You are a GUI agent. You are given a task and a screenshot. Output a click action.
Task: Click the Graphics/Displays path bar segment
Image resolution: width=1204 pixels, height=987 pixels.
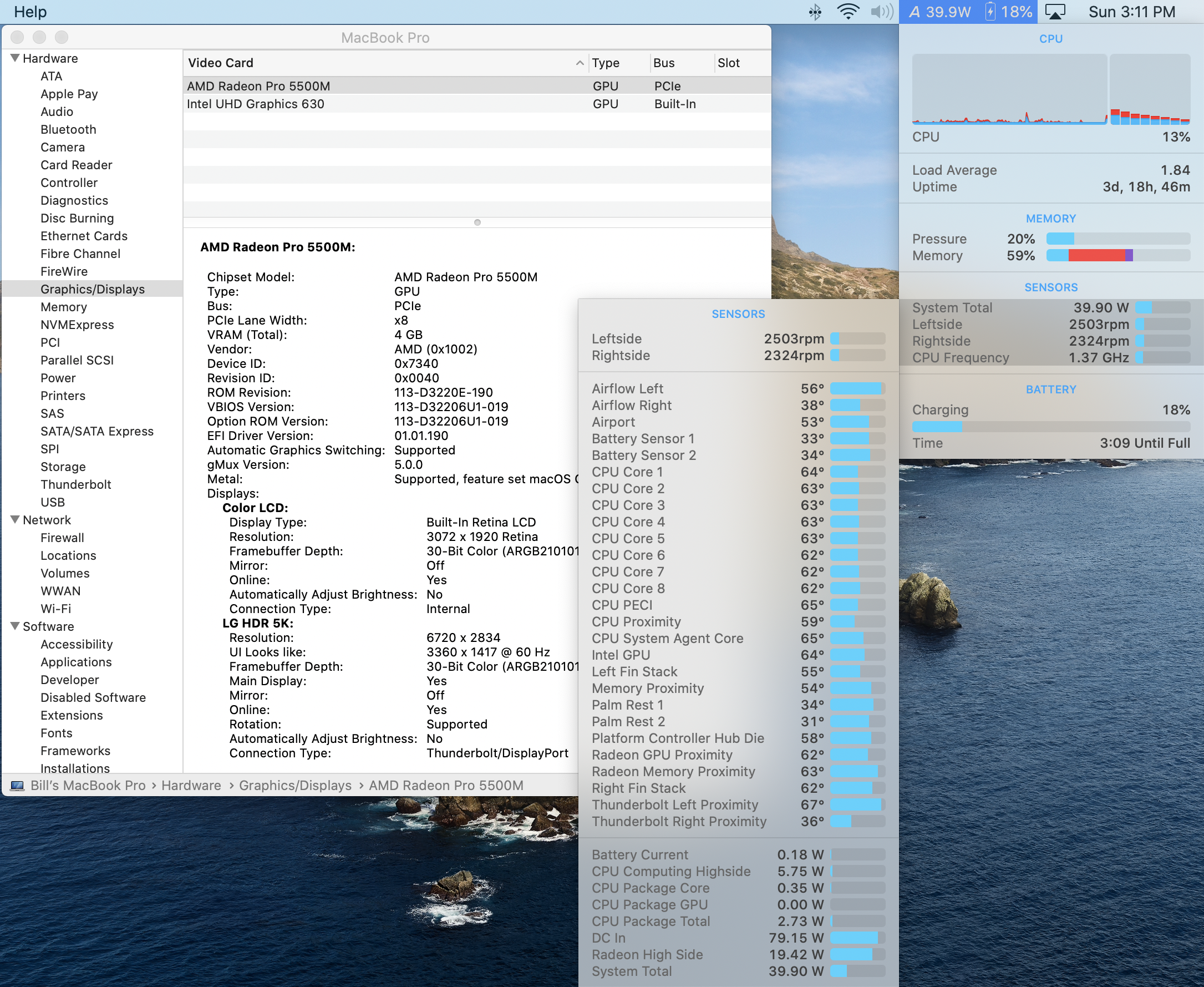295,786
